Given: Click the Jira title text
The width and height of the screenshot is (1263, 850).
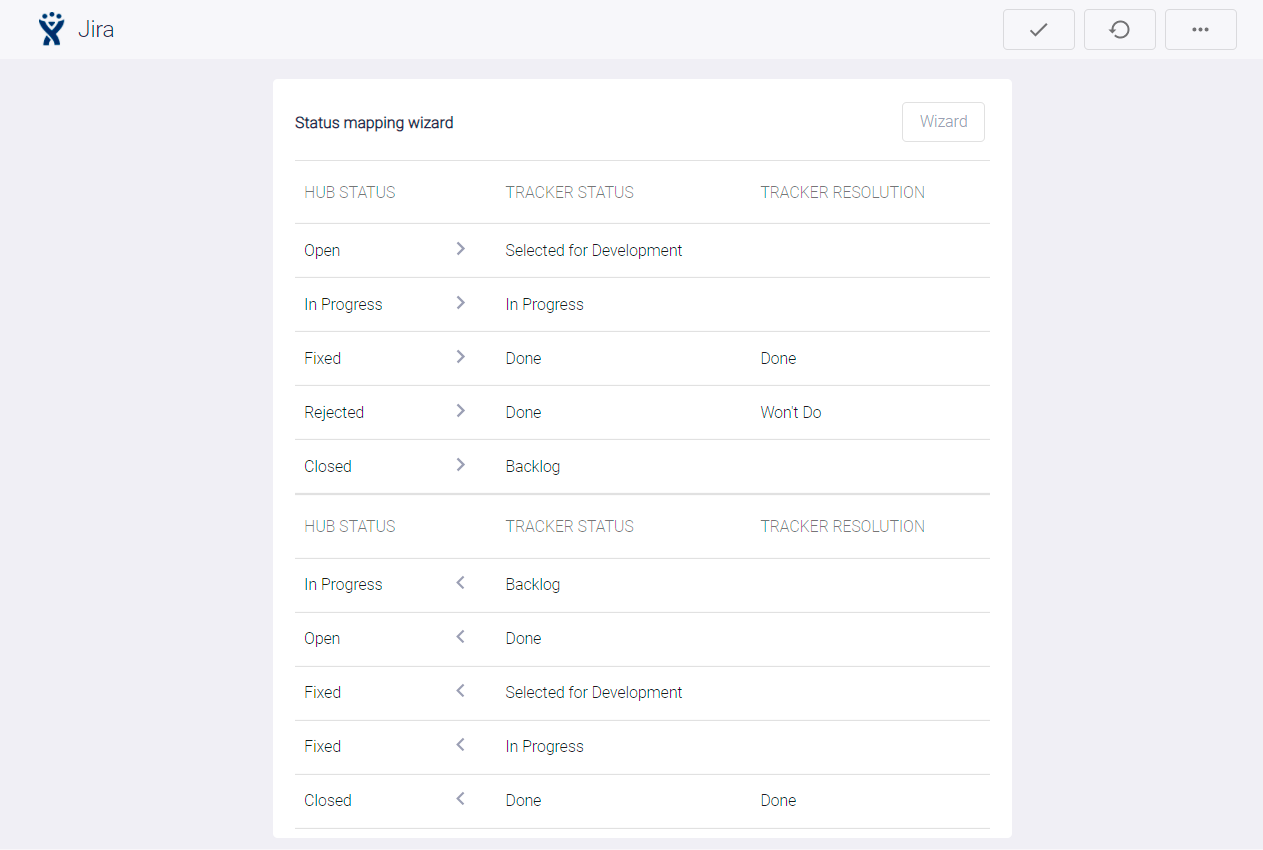Looking at the screenshot, I should (x=96, y=30).
